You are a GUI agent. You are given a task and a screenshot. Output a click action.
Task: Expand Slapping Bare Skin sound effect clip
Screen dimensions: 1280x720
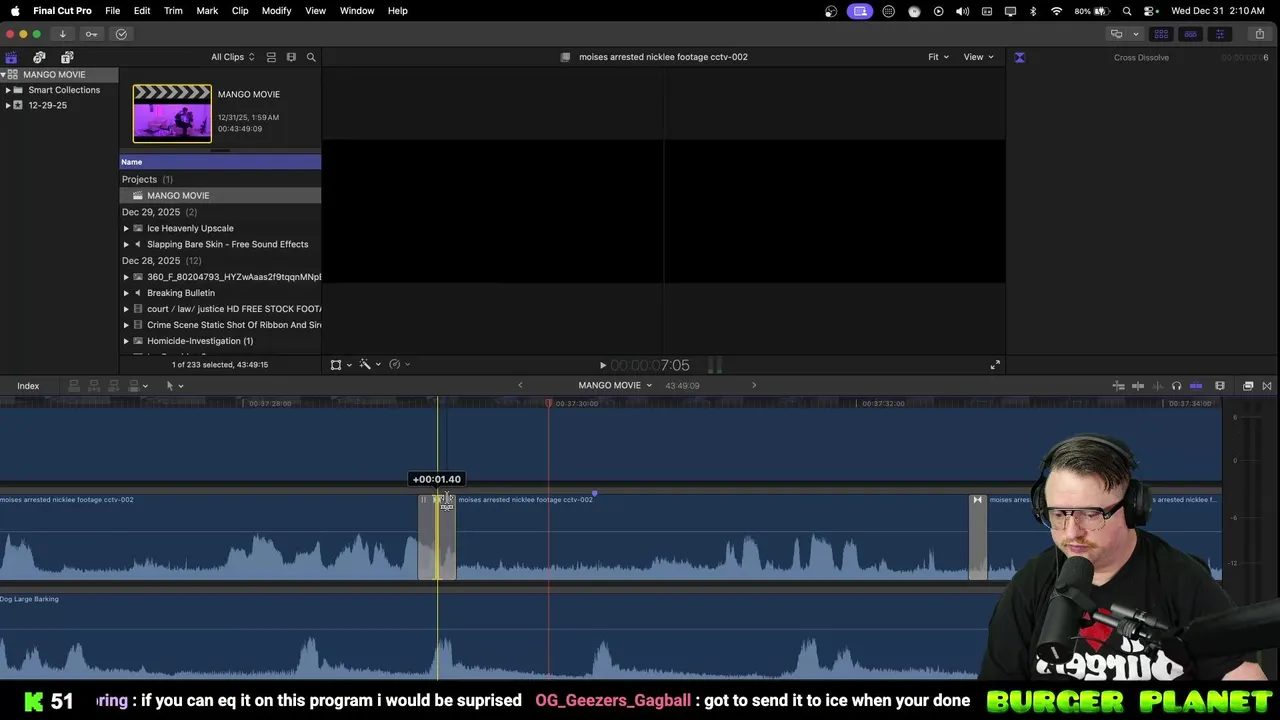point(126,244)
